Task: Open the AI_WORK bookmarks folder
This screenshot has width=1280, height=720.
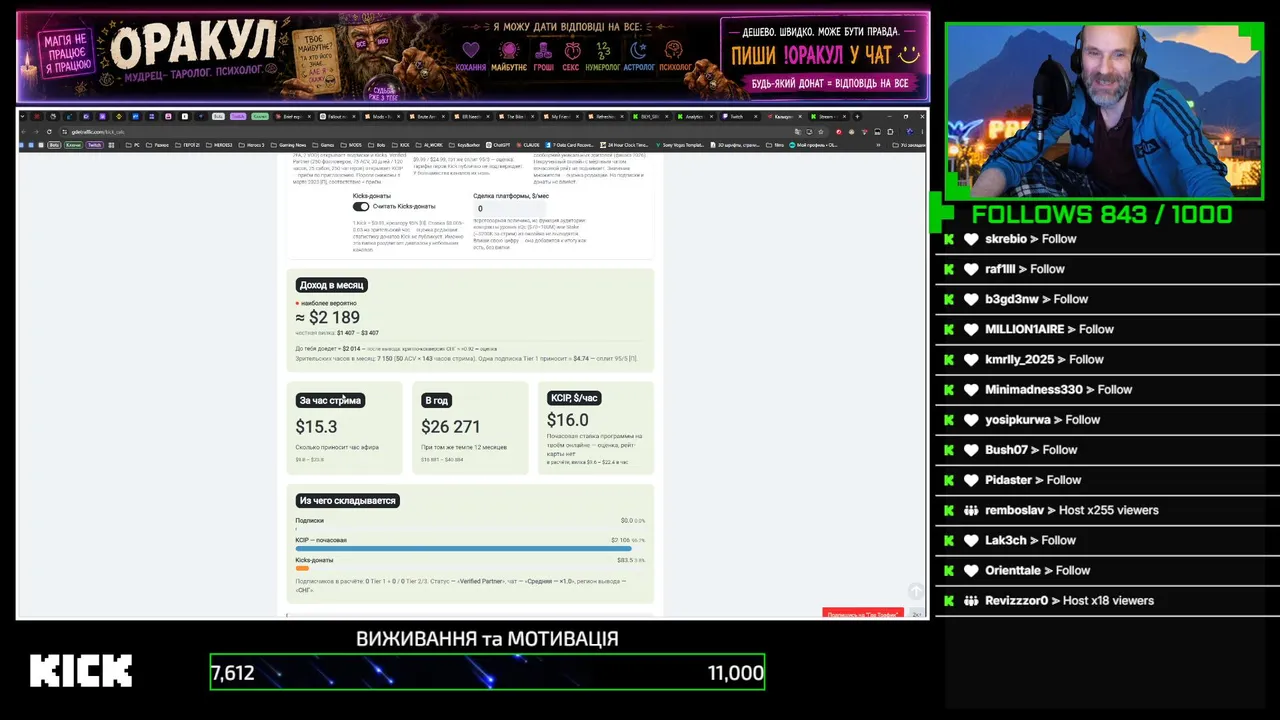Action: 431,145
